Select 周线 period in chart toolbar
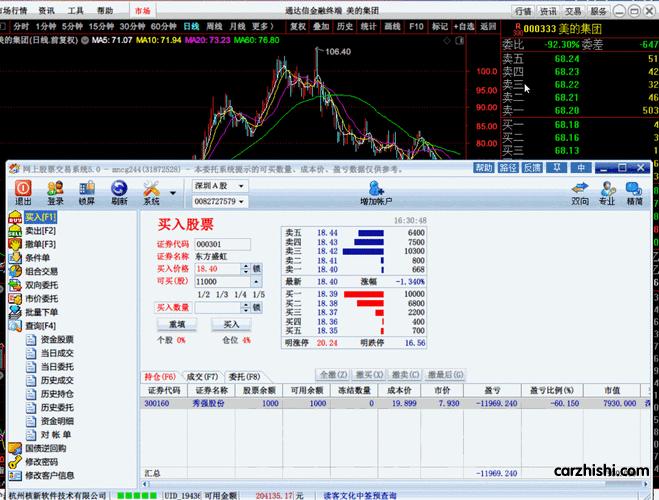 coord(214,26)
